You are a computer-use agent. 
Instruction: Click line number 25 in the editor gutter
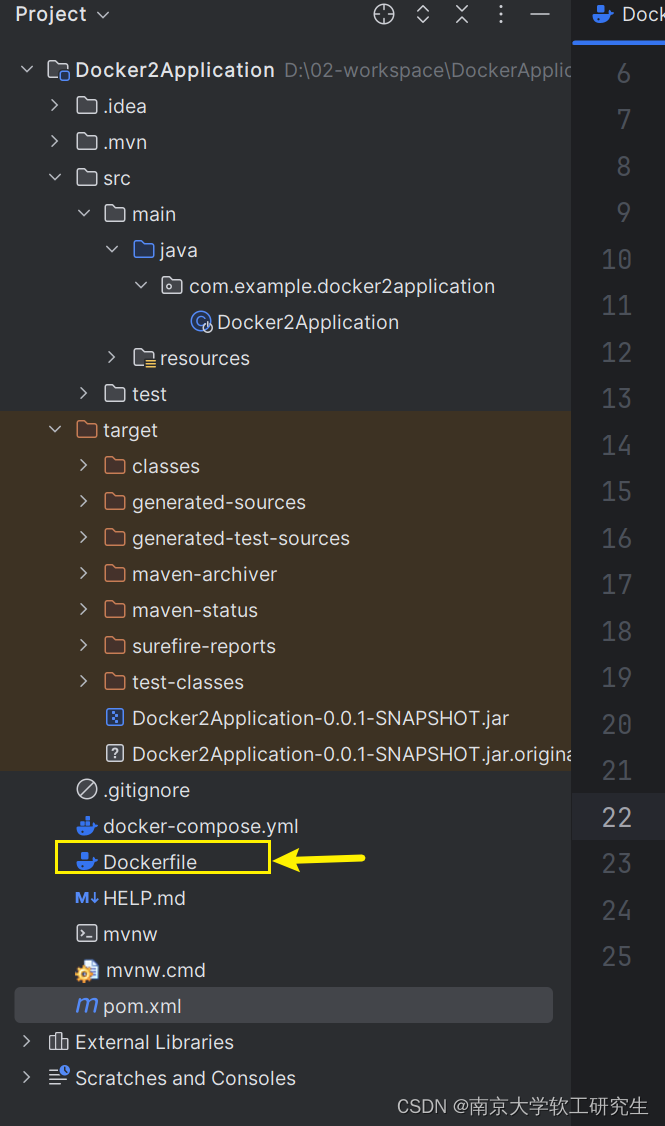pos(617,956)
